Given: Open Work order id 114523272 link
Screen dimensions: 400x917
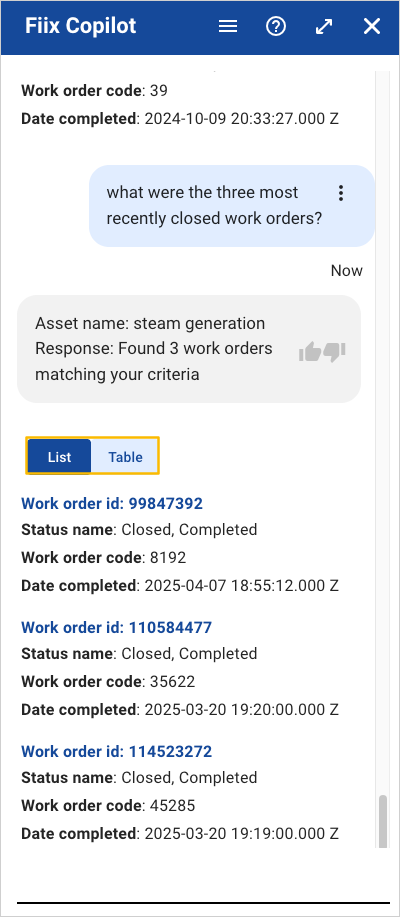Looking at the screenshot, I should tap(116, 751).
